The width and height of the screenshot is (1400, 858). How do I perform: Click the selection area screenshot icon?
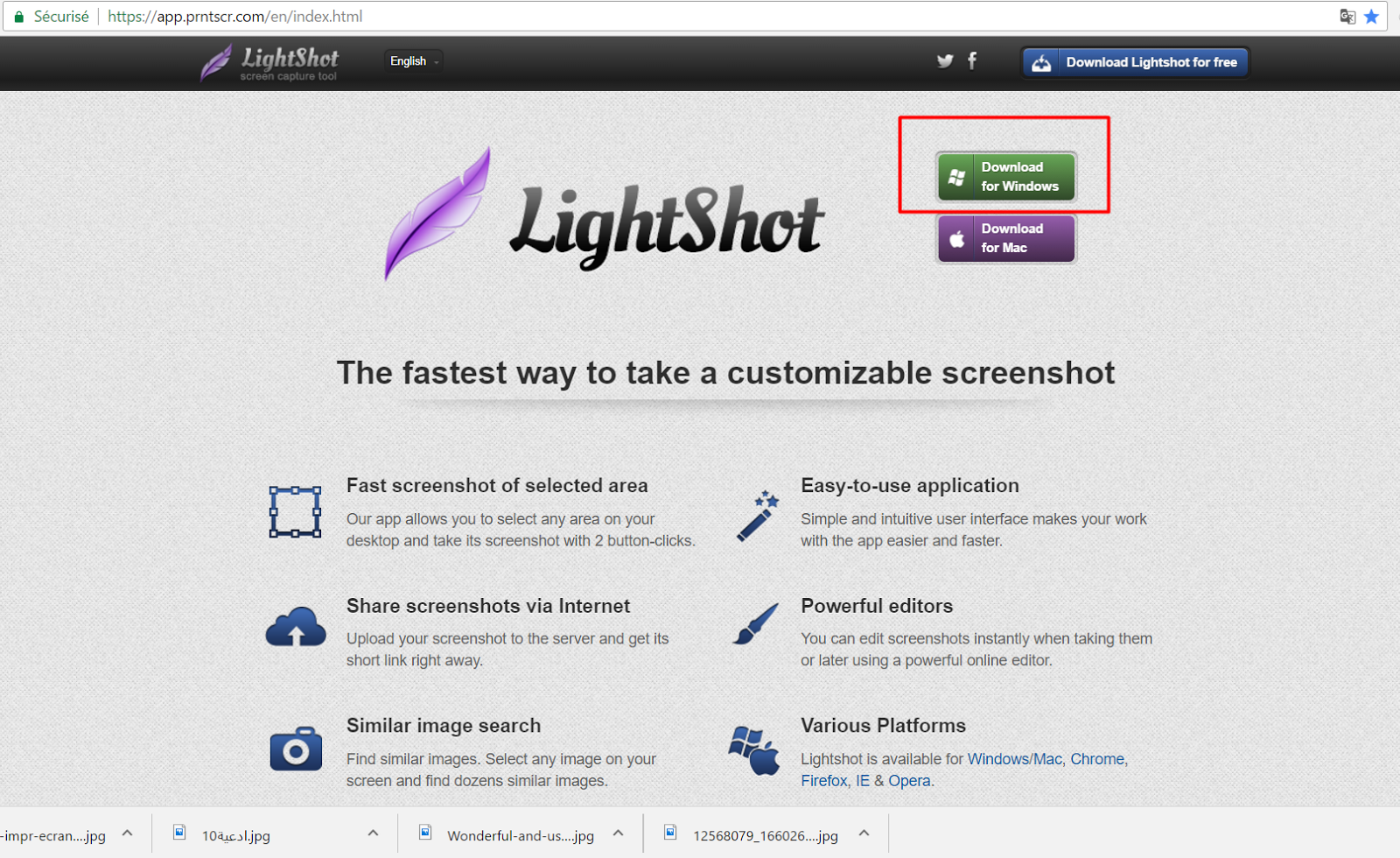pos(295,512)
